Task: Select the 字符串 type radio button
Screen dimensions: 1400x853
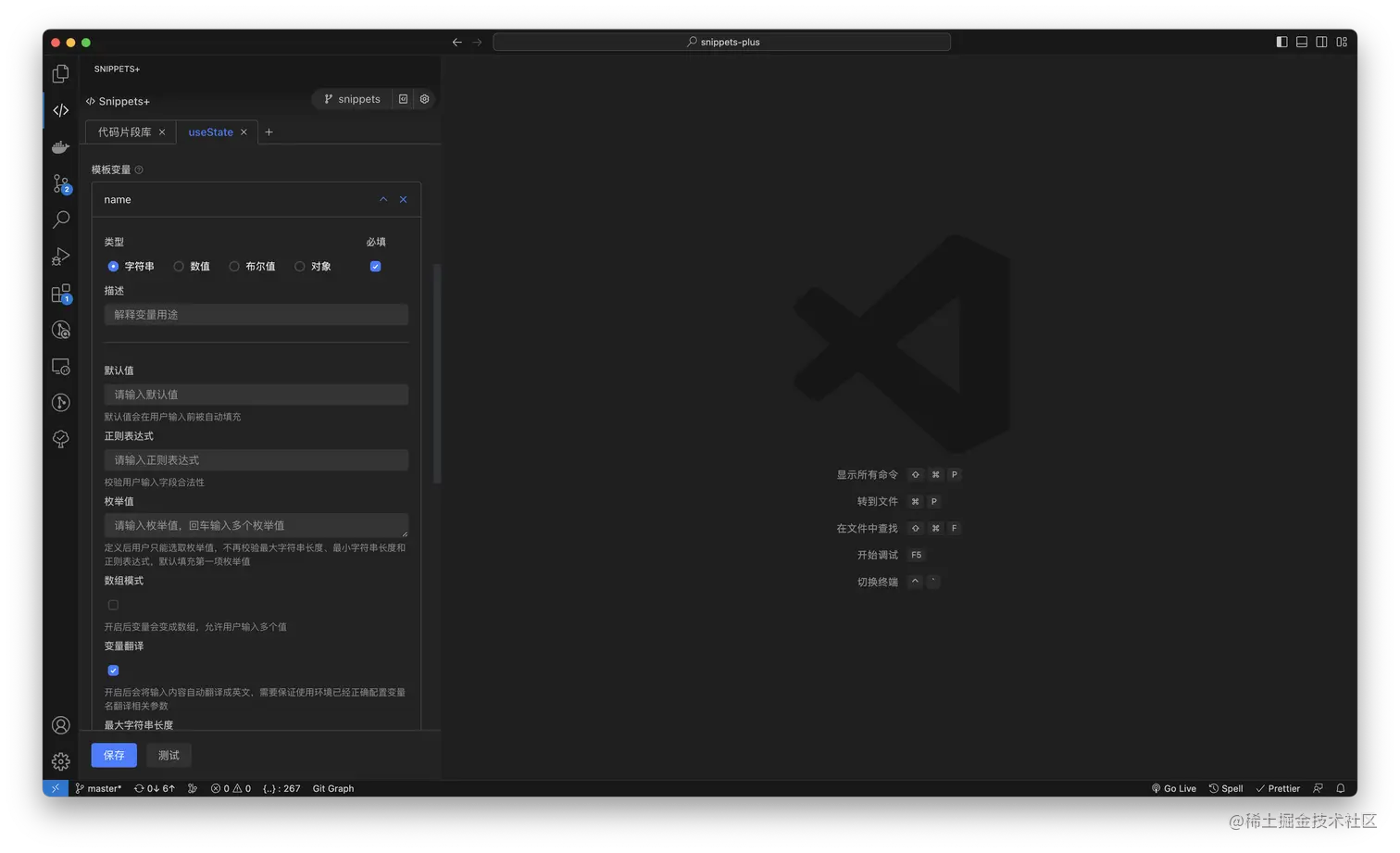Action: pos(113,267)
